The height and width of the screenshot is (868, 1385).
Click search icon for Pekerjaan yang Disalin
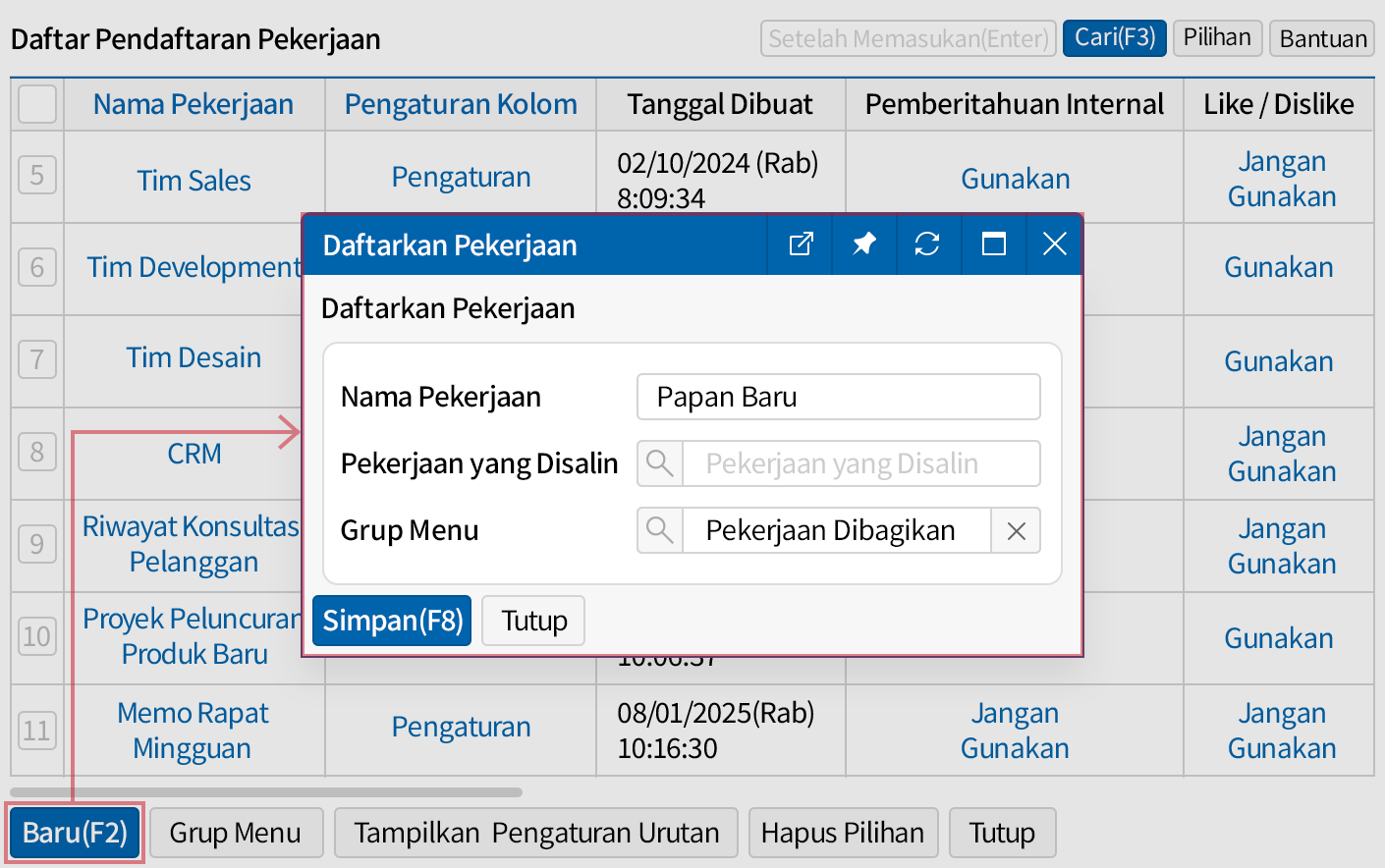(660, 463)
